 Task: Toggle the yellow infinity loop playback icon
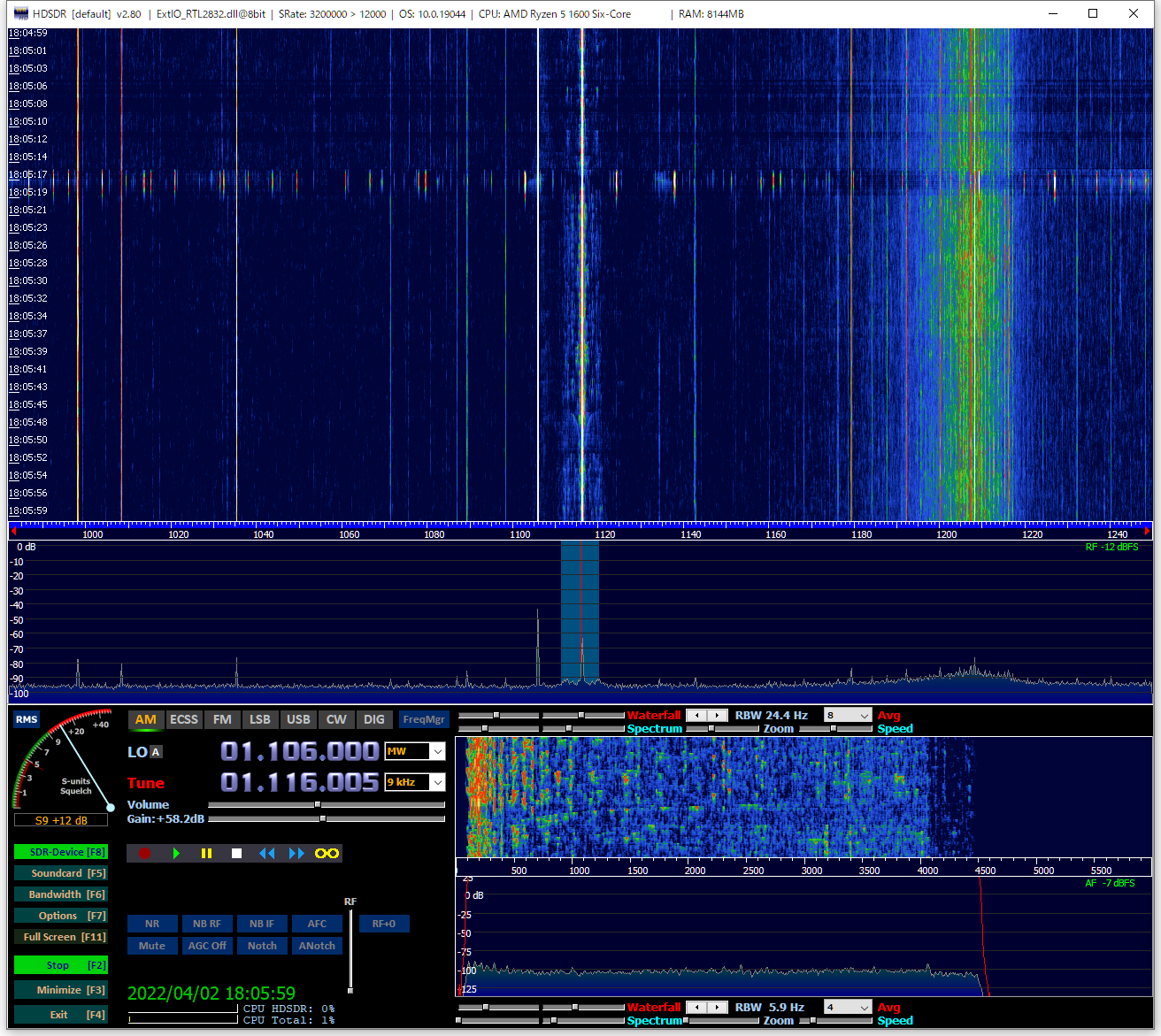pos(327,853)
